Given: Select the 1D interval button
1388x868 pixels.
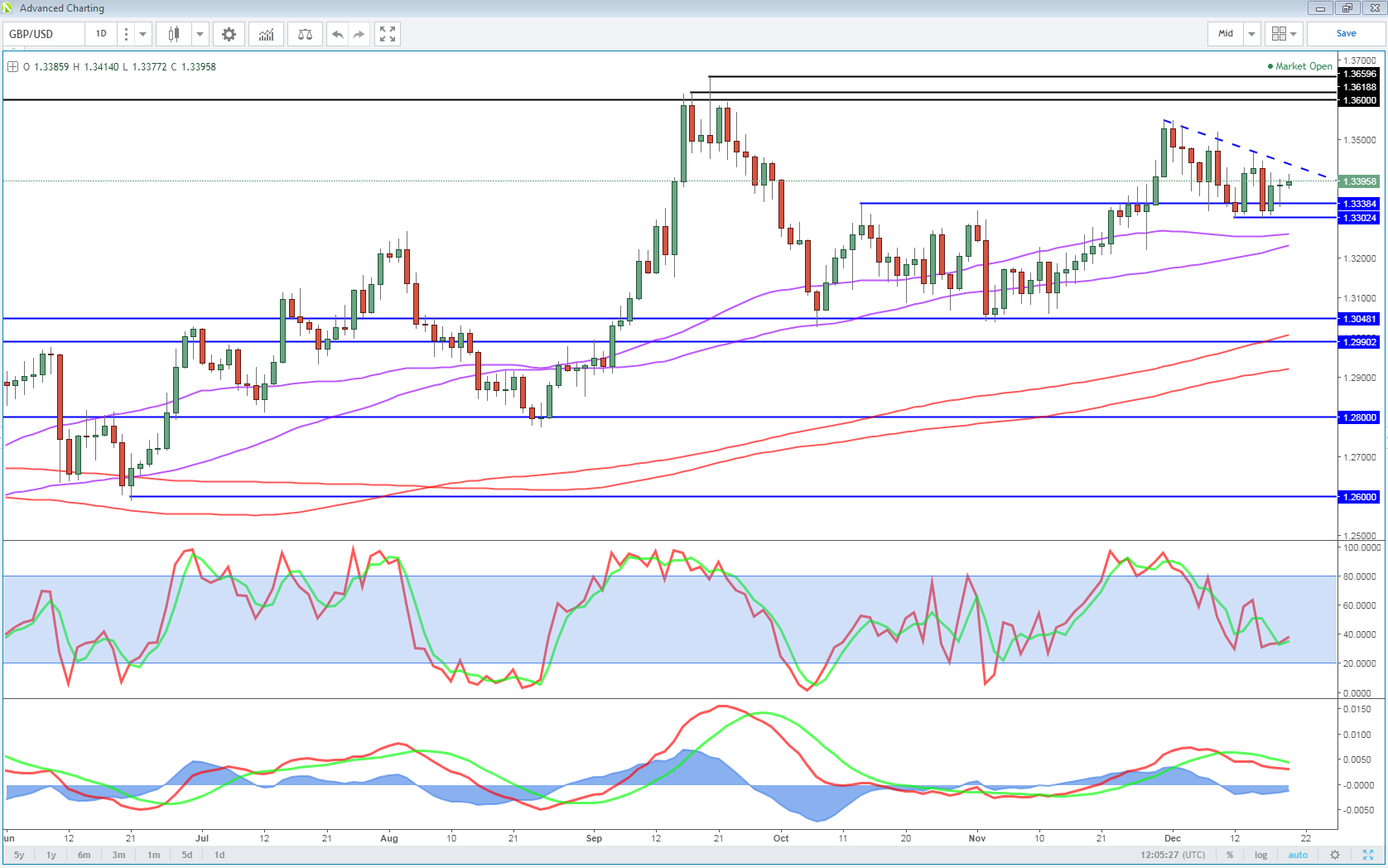Looking at the screenshot, I should pos(101,34).
